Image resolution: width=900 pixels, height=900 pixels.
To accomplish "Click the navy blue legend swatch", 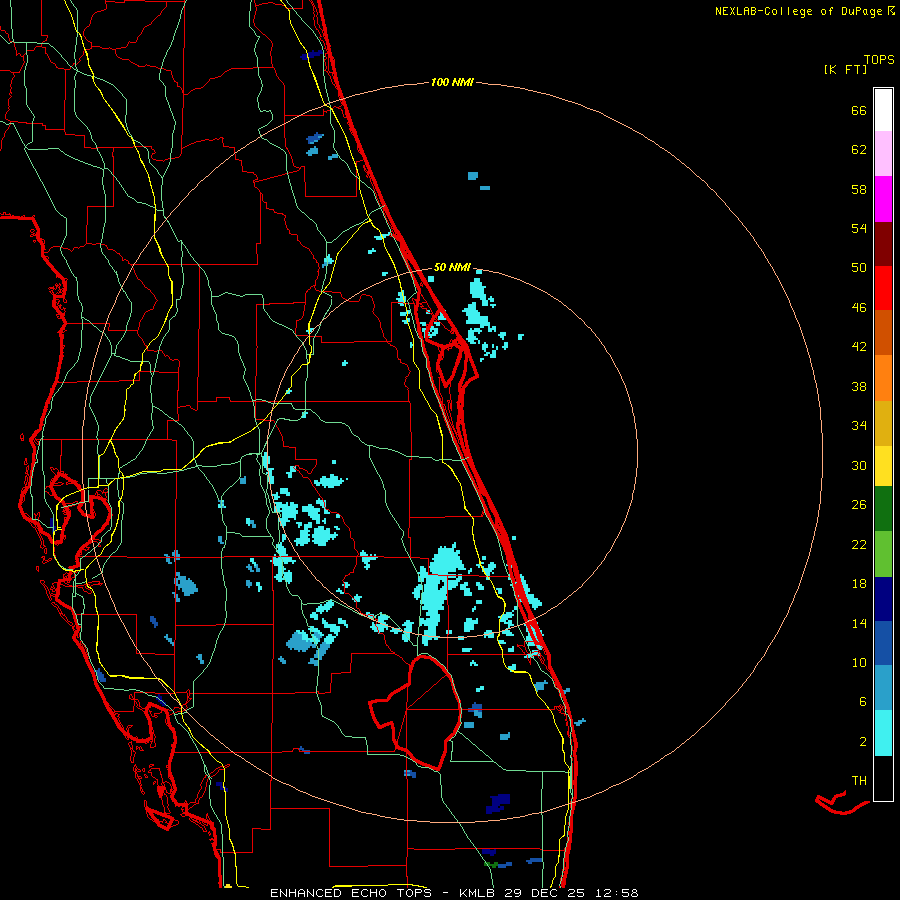I will (883, 599).
